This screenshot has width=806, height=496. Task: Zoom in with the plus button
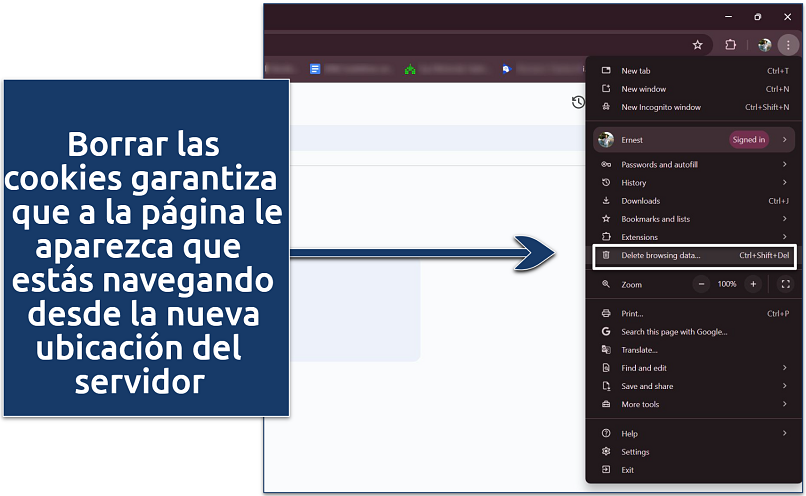click(x=753, y=284)
